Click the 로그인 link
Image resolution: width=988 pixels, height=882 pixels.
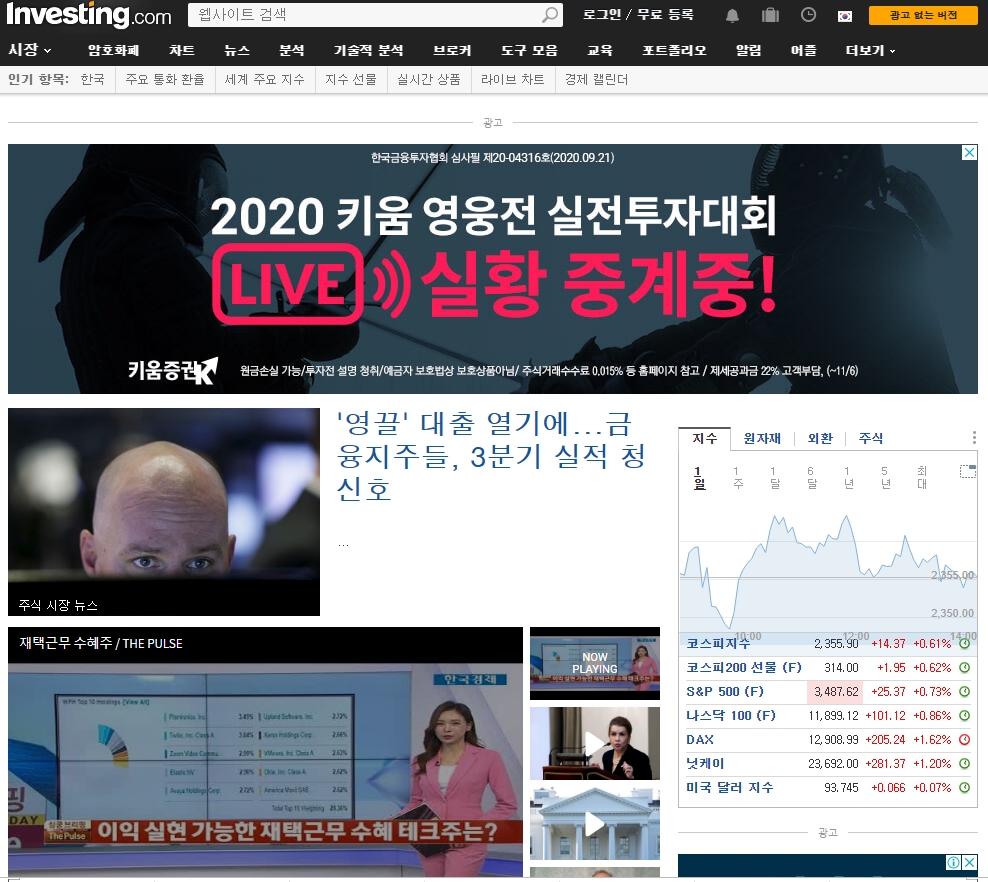point(602,14)
